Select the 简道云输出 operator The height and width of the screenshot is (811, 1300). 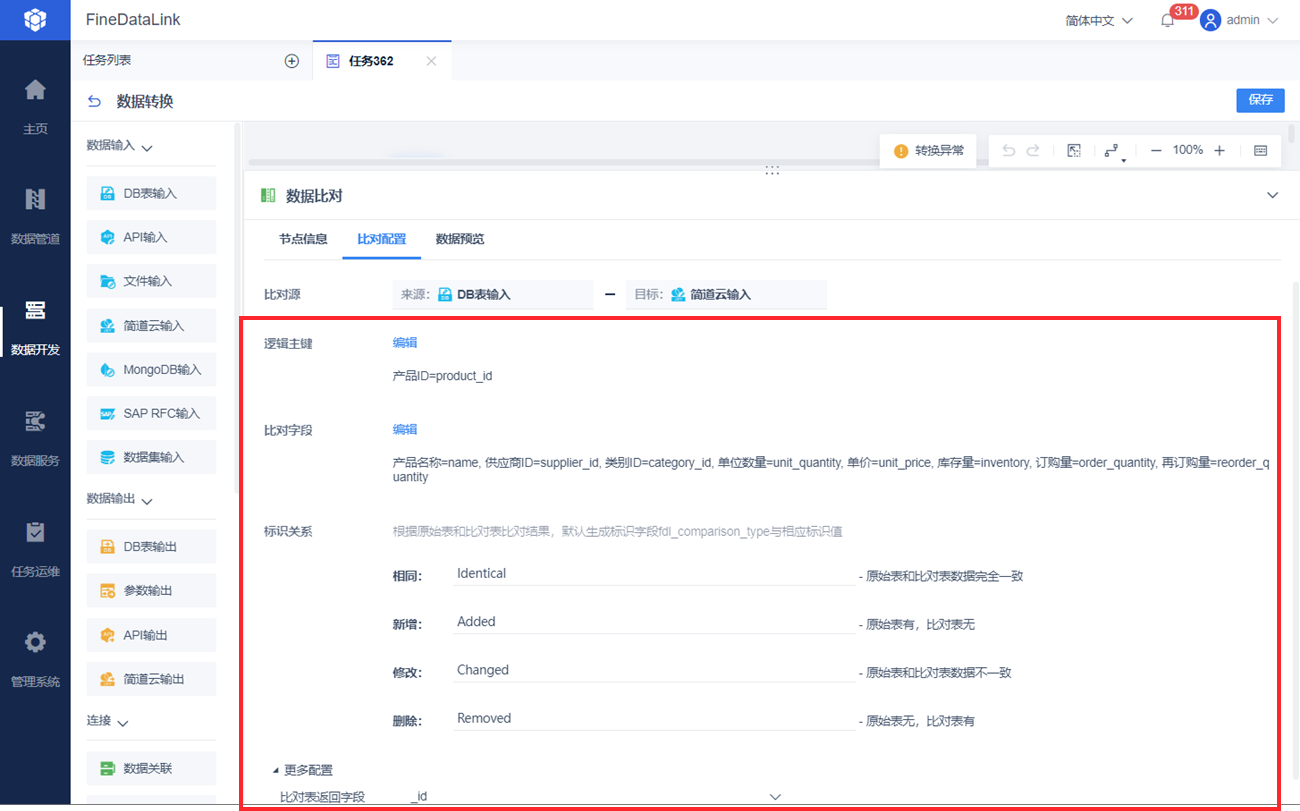tap(151, 679)
